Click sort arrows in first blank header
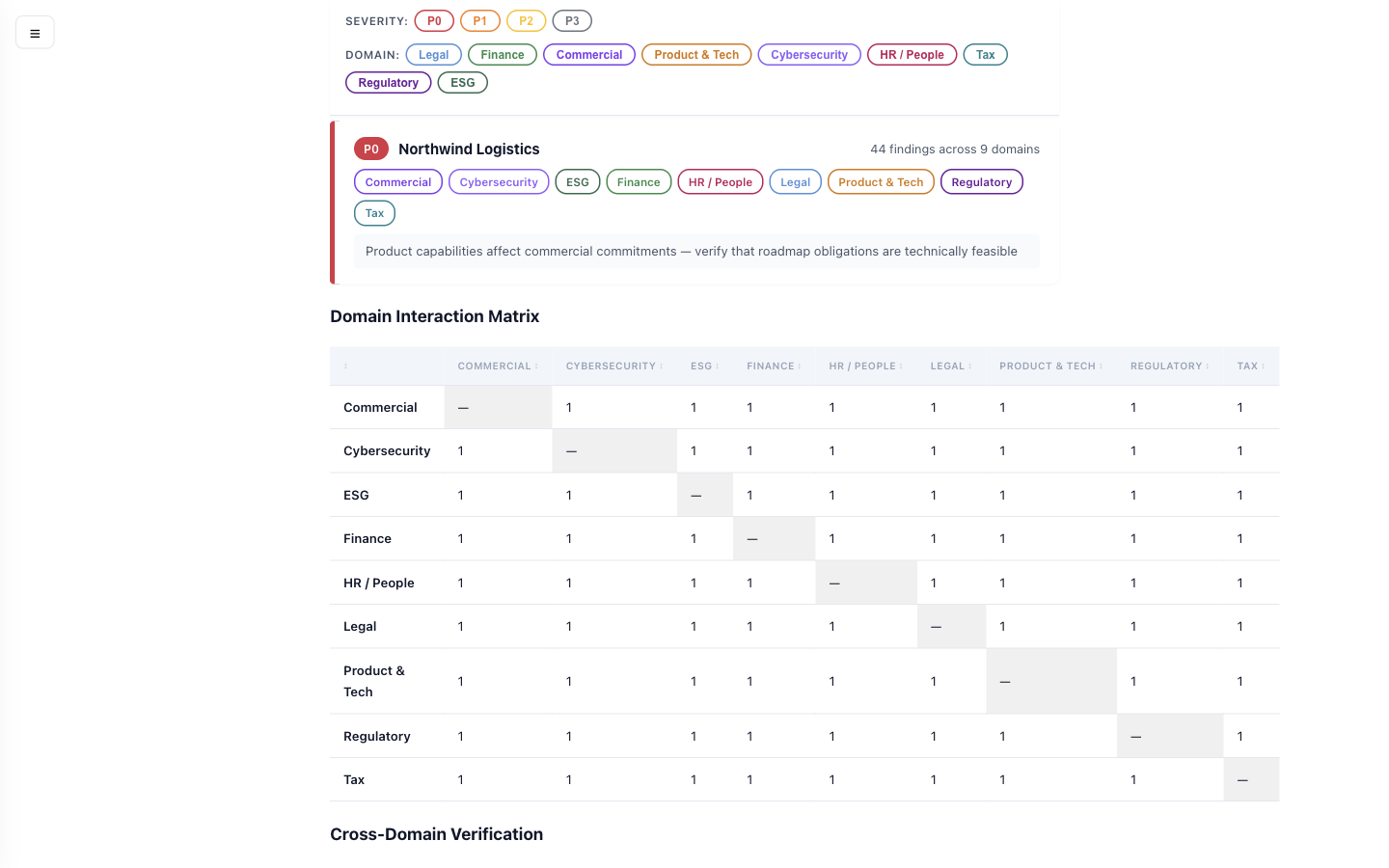 click(x=346, y=366)
